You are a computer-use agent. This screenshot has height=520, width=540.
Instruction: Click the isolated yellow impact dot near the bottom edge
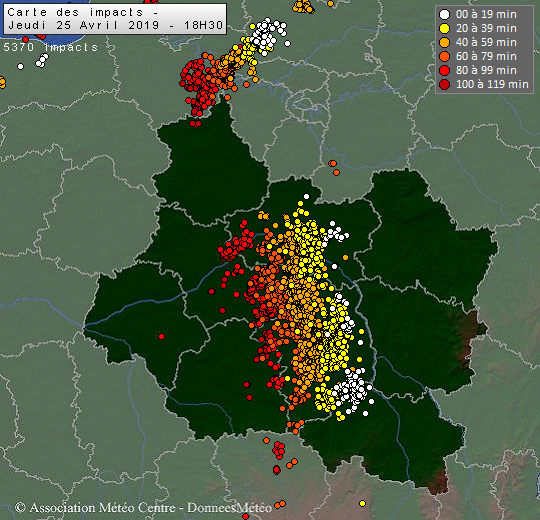(x=362, y=503)
